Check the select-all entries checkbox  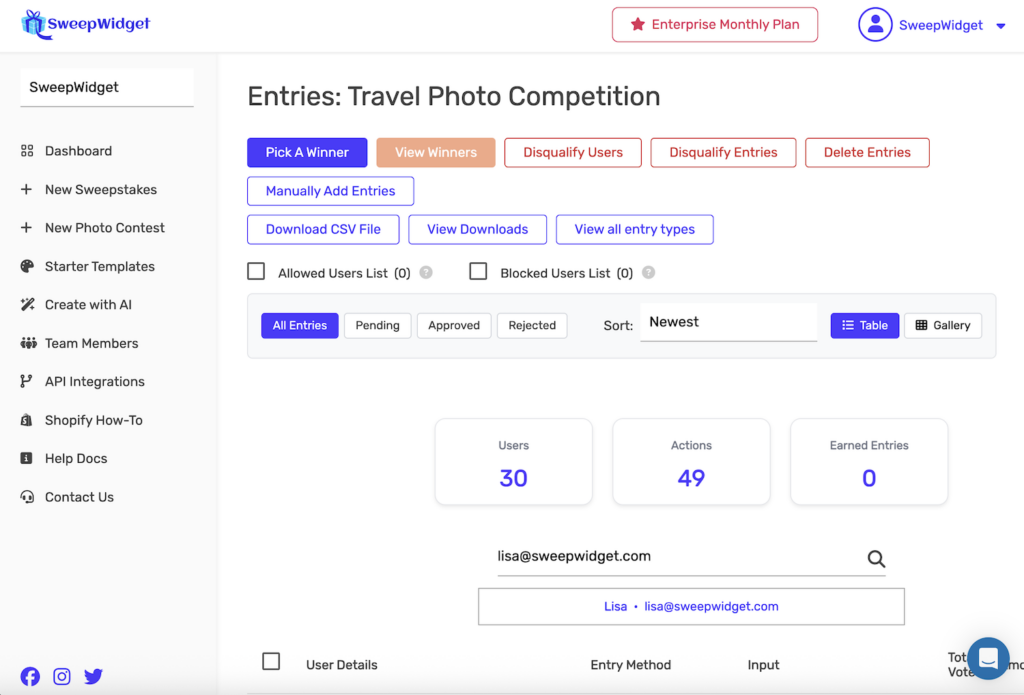(271, 662)
